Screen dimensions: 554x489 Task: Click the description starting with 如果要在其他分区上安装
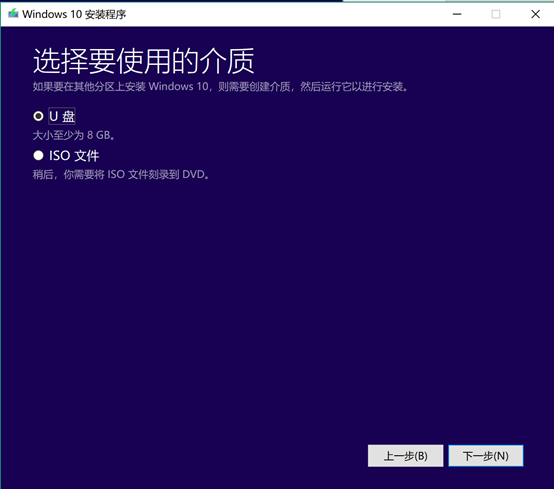[x=220, y=87]
